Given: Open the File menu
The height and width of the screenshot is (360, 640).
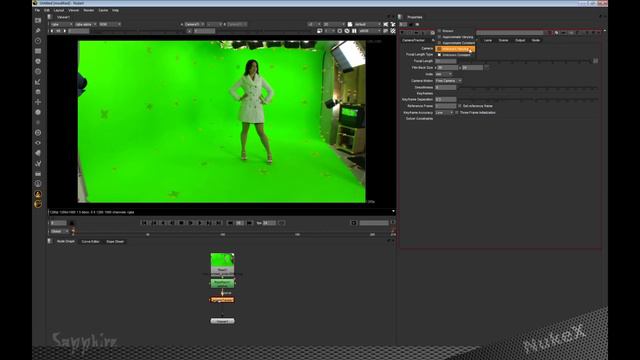Looking at the screenshot, I should pos(37,10).
